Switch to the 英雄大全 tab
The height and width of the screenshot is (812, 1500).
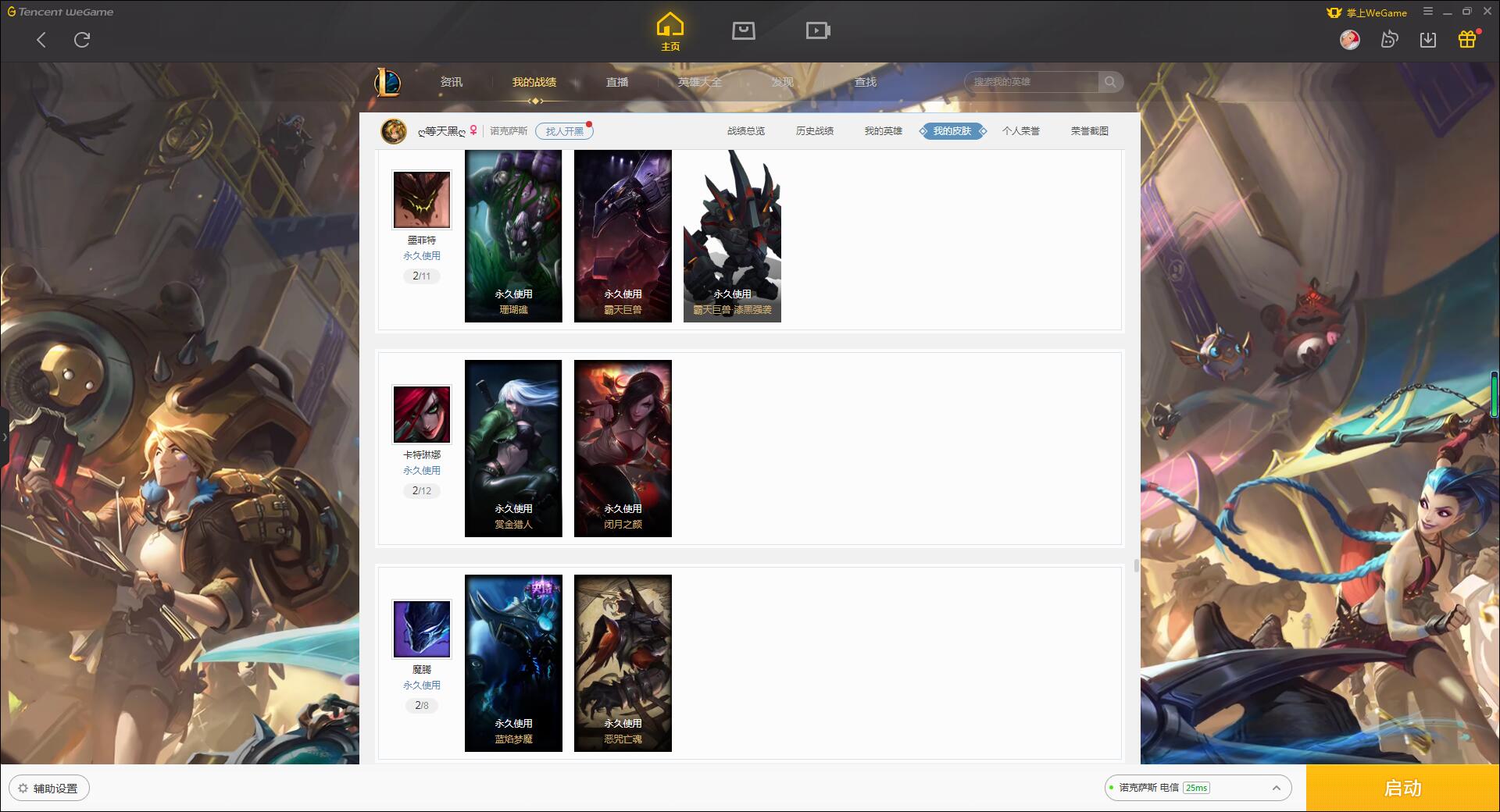pyautogui.click(x=700, y=82)
